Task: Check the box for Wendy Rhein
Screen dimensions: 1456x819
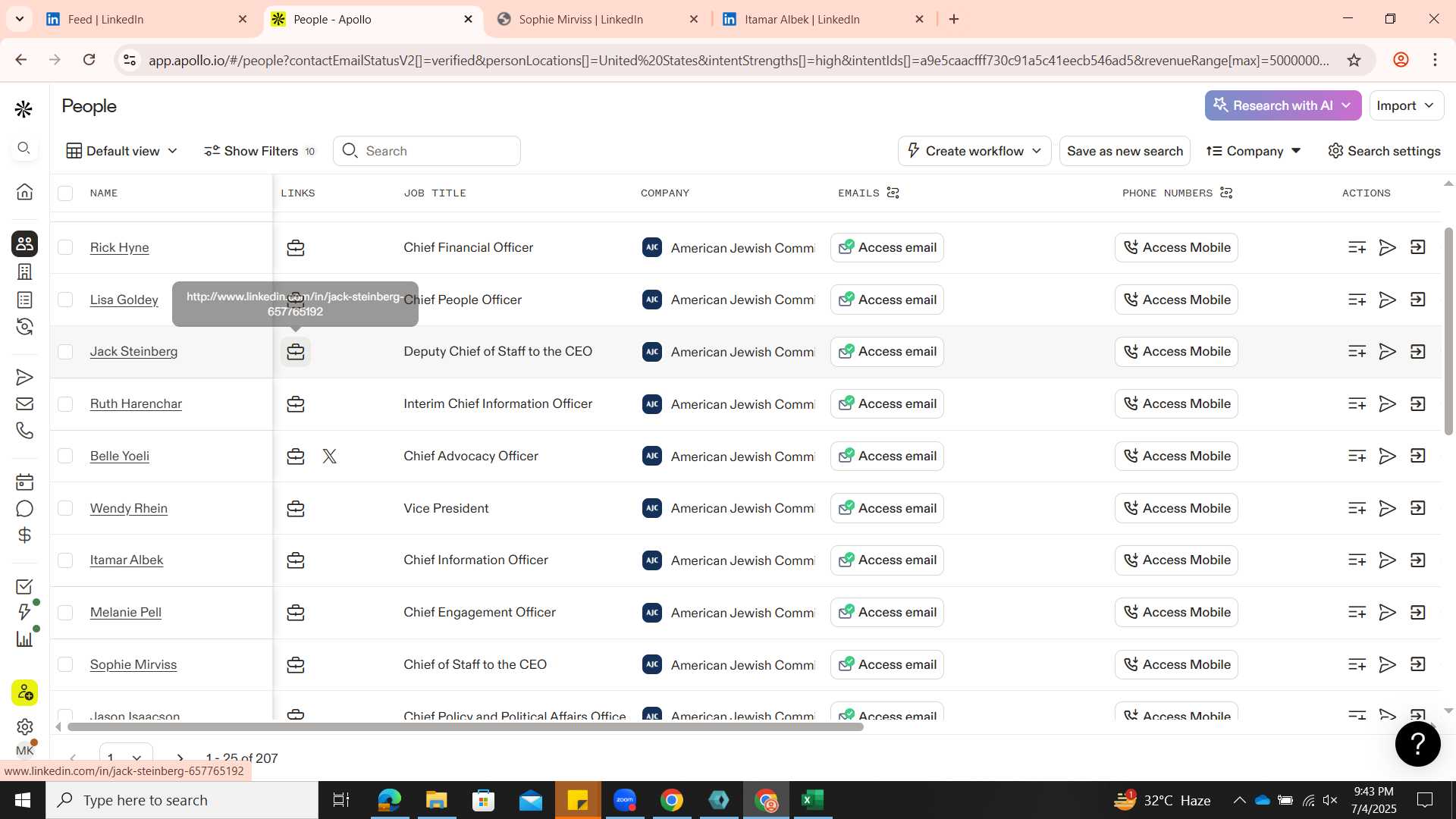Action: (65, 508)
